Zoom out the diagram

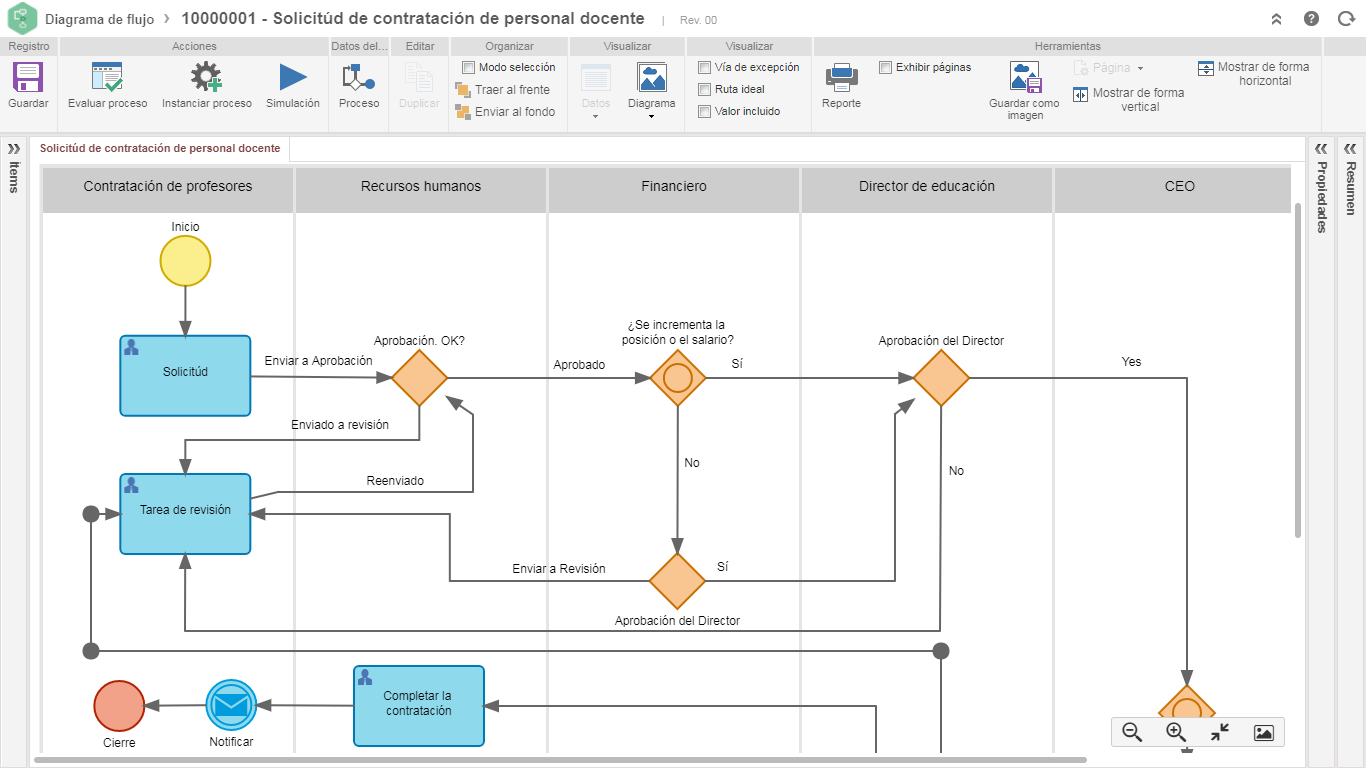pyautogui.click(x=1132, y=732)
